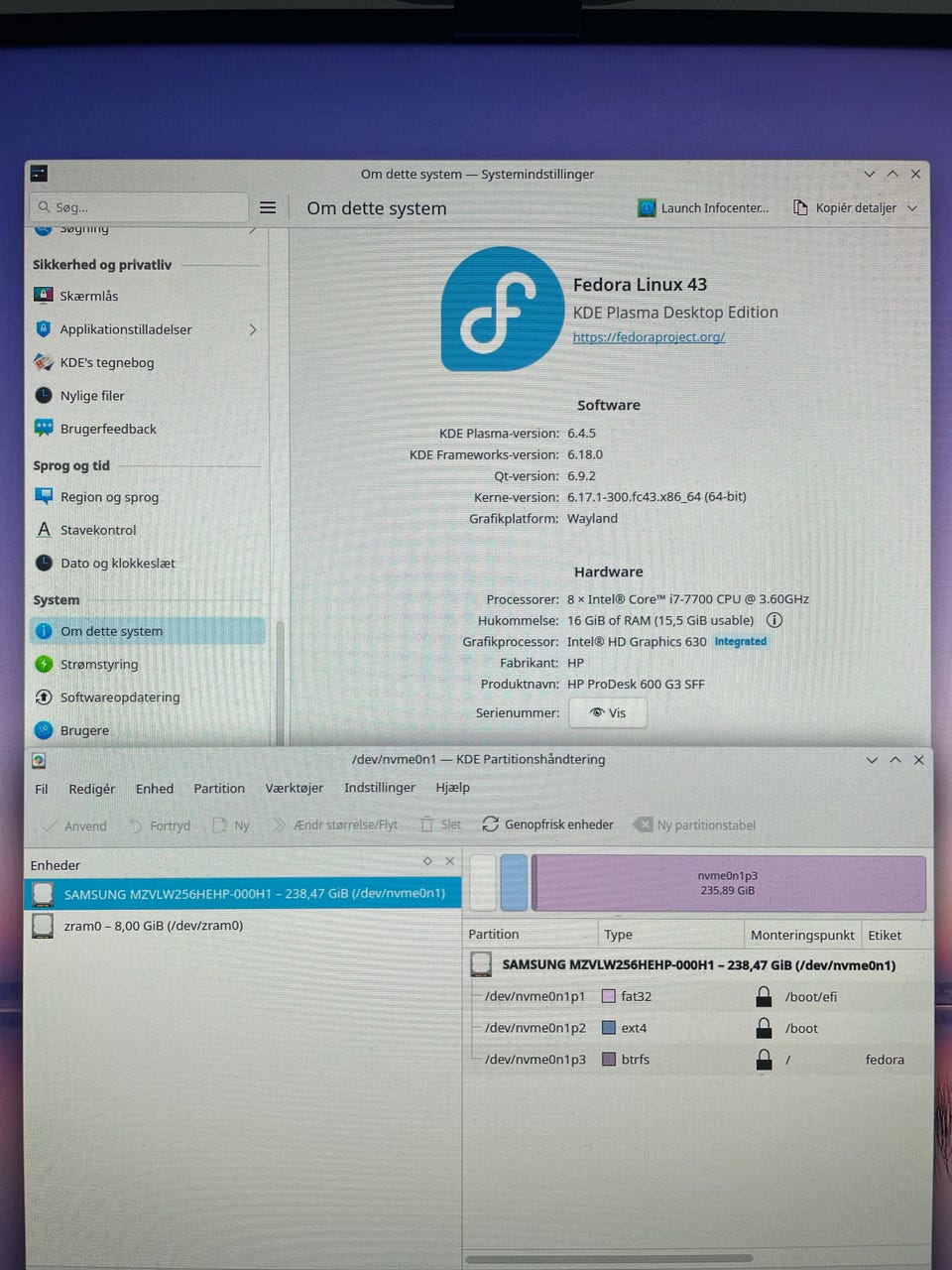Close the Enheder panel
The image size is (952, 1270).
[449, 861]
